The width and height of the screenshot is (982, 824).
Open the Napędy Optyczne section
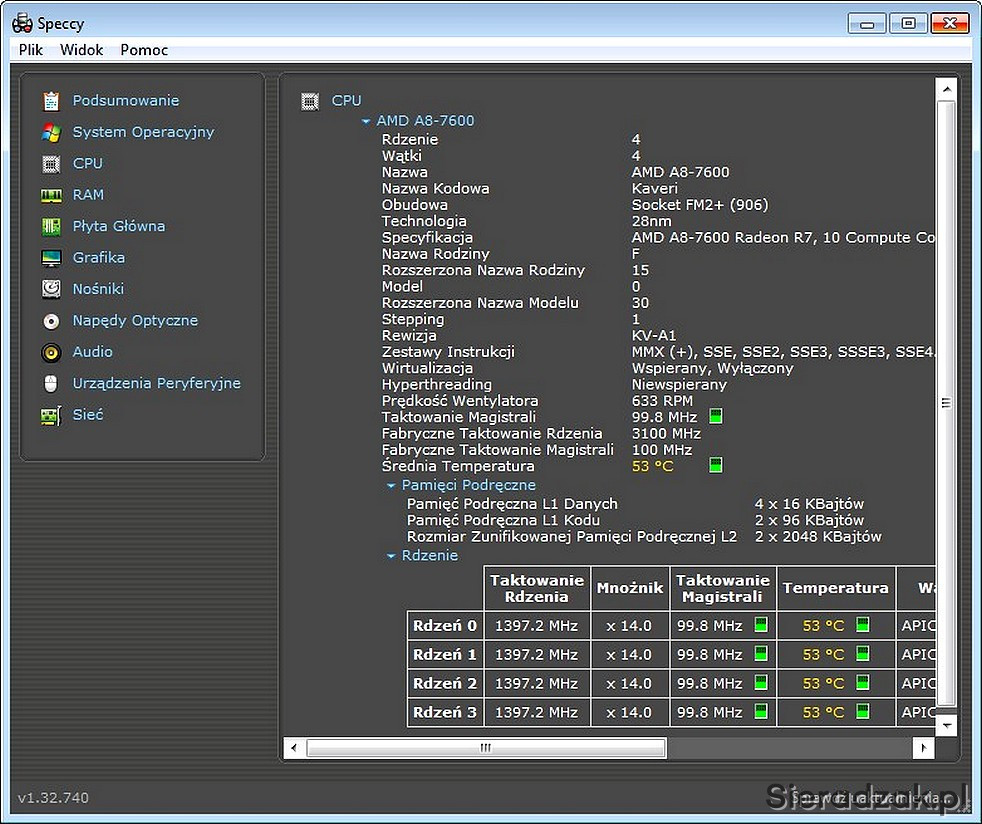(135, 321)
